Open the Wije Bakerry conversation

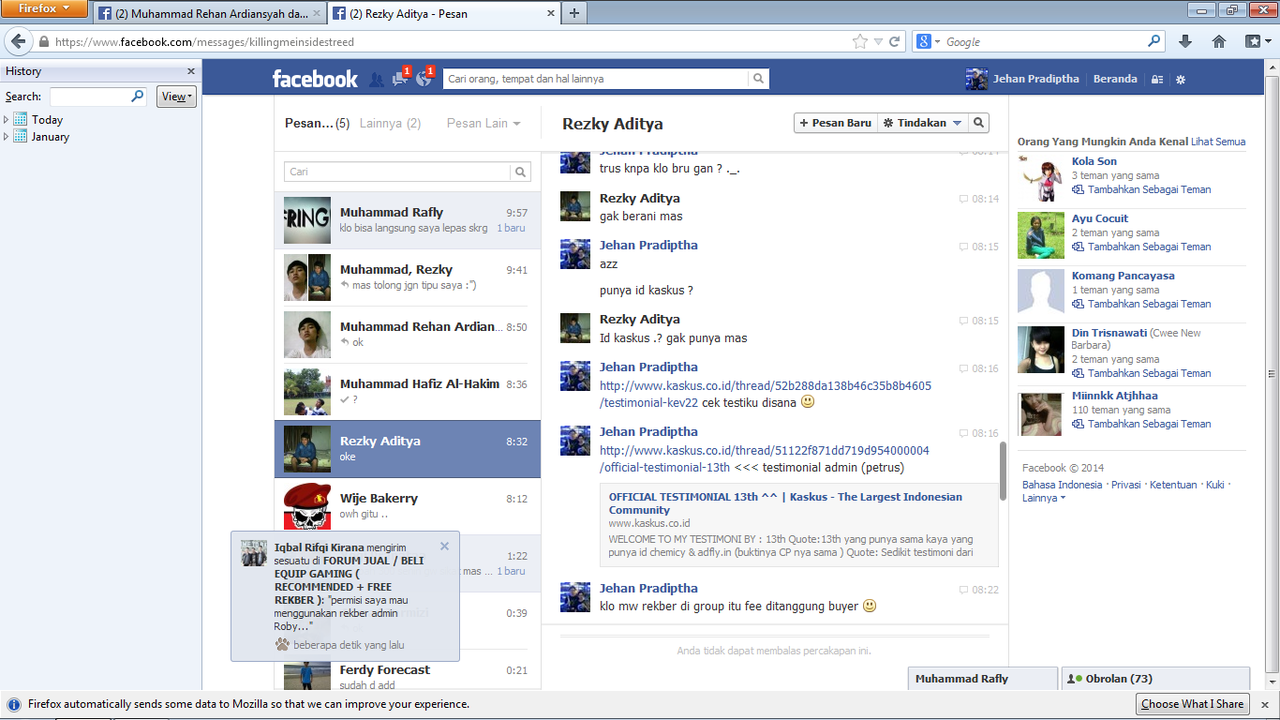[x=407, y=506]
